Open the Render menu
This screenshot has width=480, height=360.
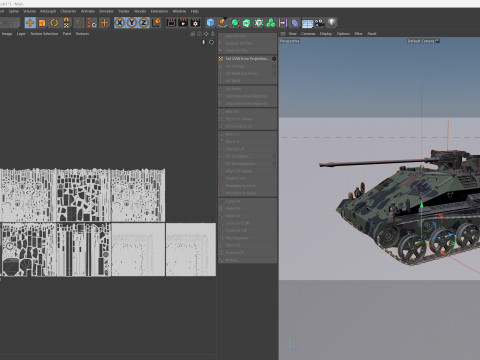(140, 11)
